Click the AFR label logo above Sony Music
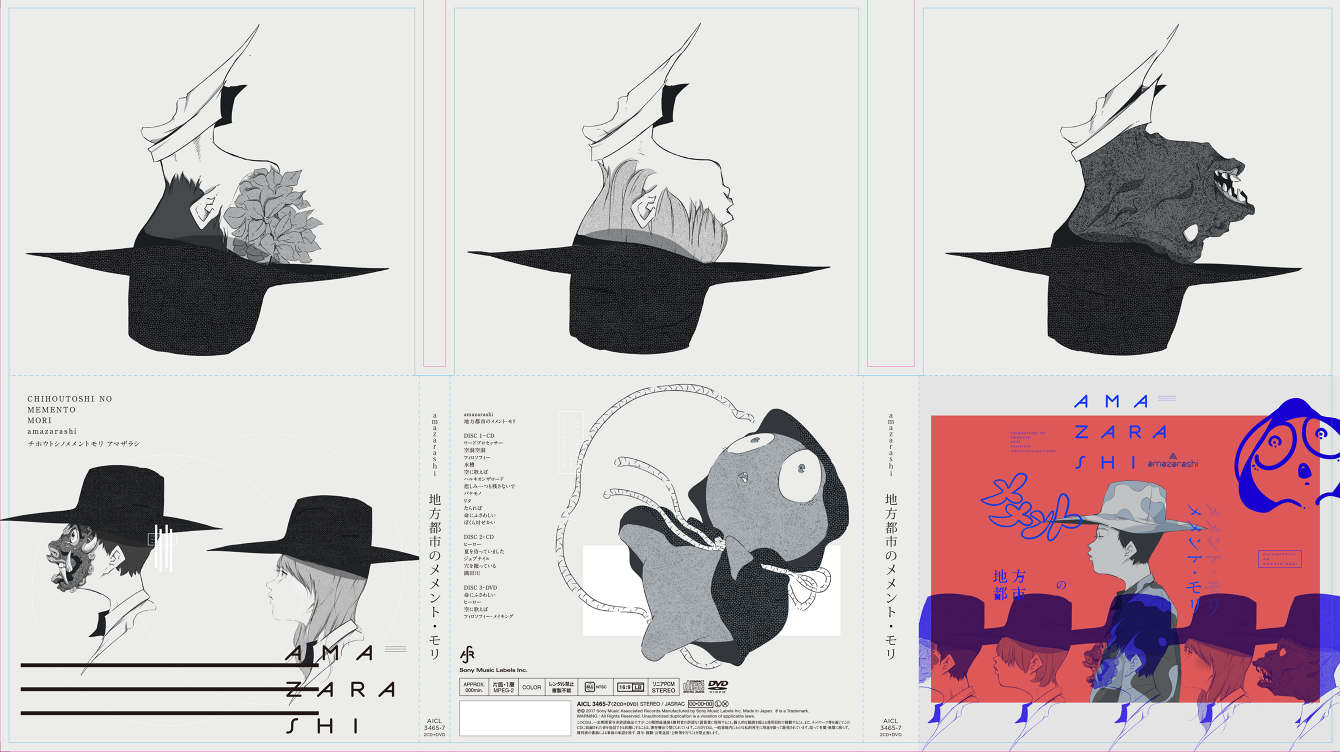Screen dimensions: 1340x752 coord(467,654)
